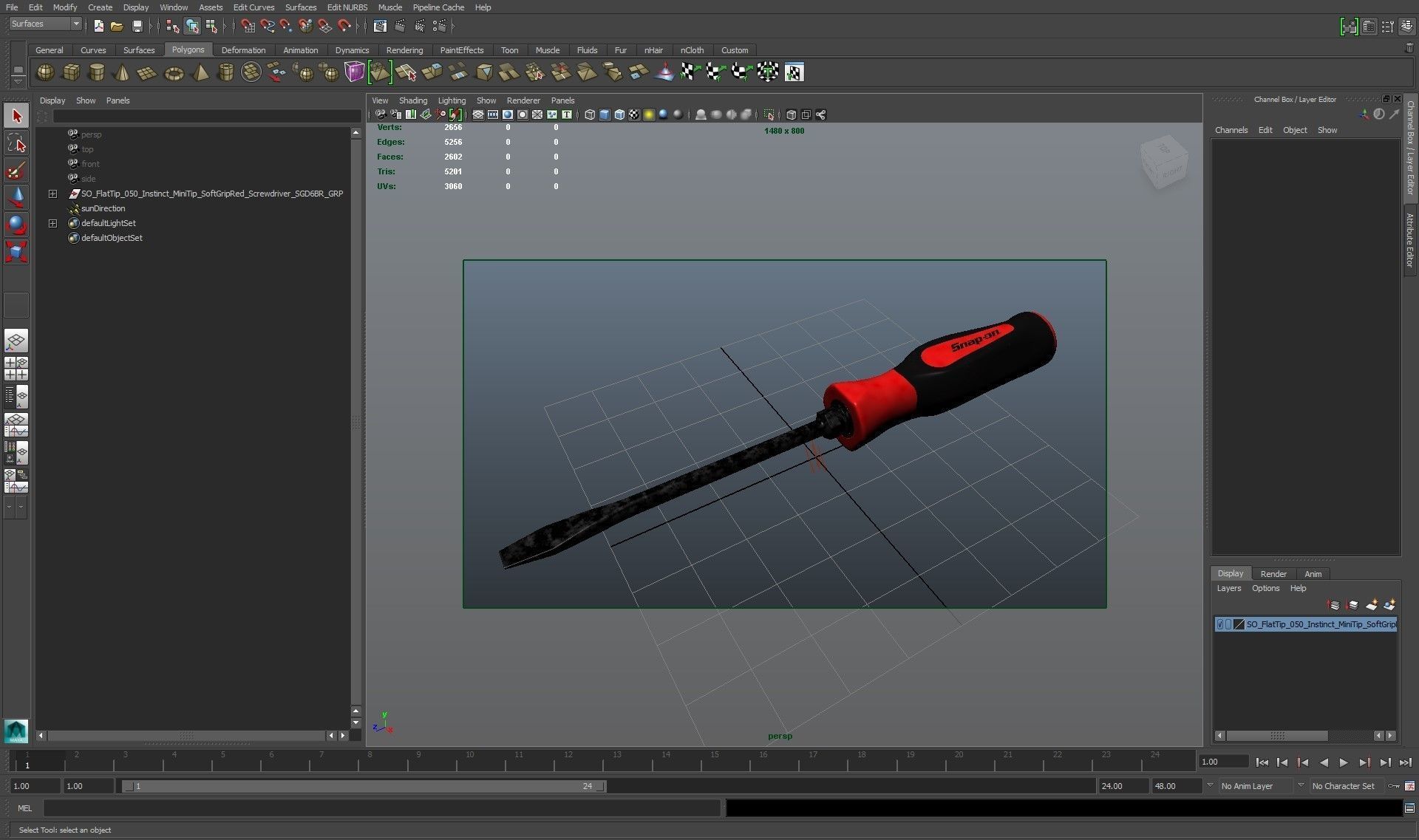The image size is (1419, 840).
Task: Click the purple cube shelf icon
Action: pyautogui.click(x=355, y=72)
